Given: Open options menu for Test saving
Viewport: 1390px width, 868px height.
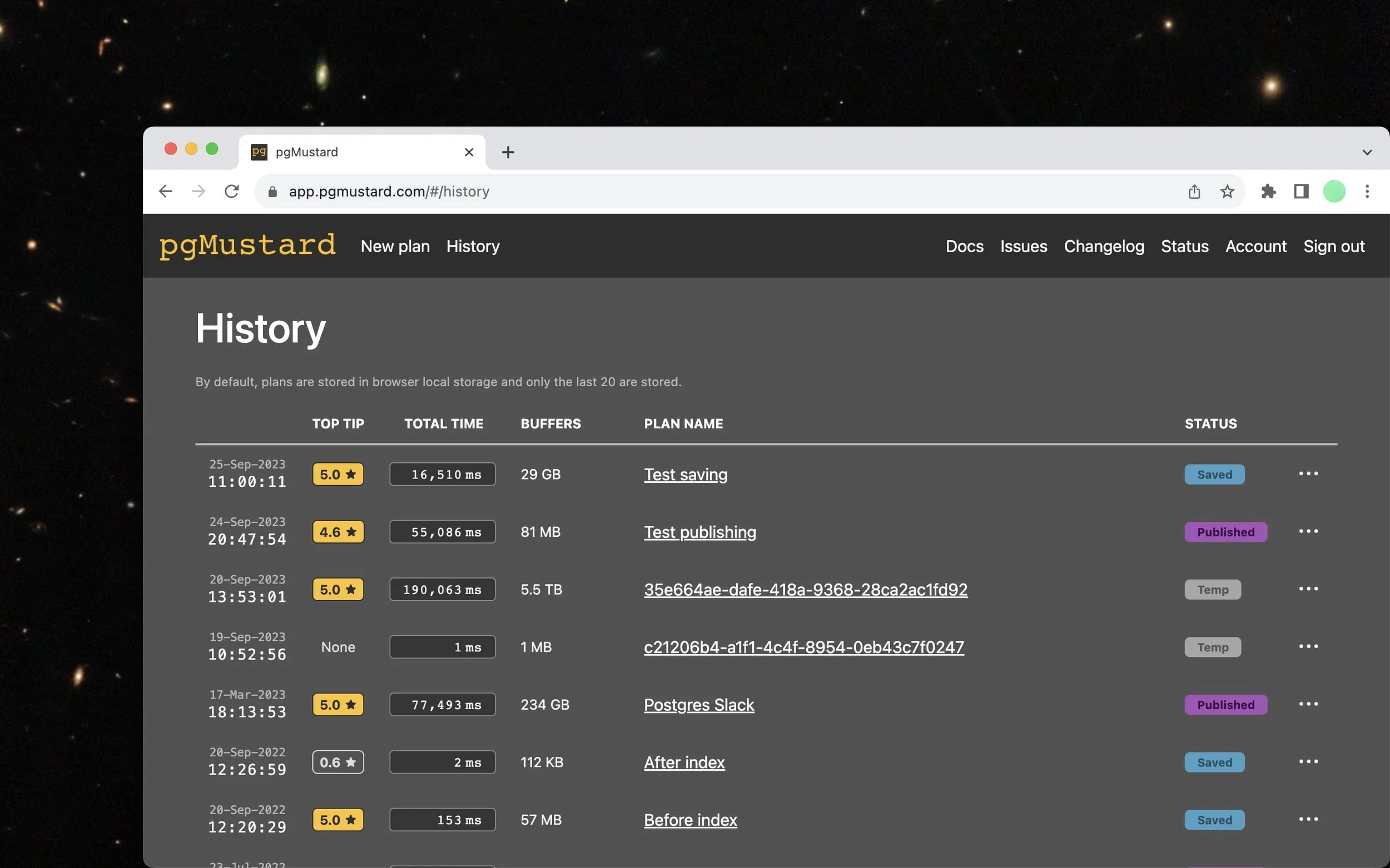Looking at the screenshot, I should click(x=1308, y=473).
